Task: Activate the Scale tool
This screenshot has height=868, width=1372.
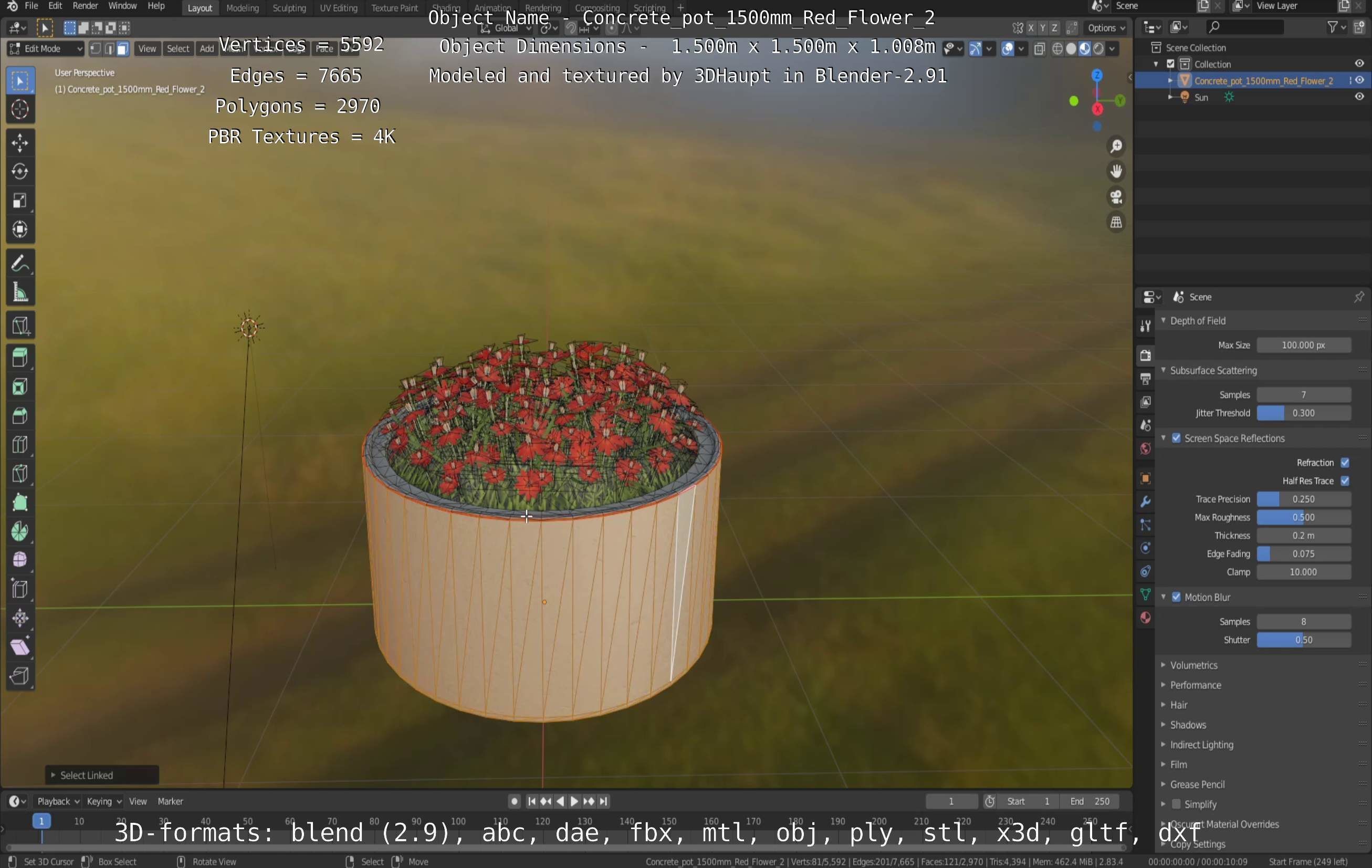Action: (20, 201)
